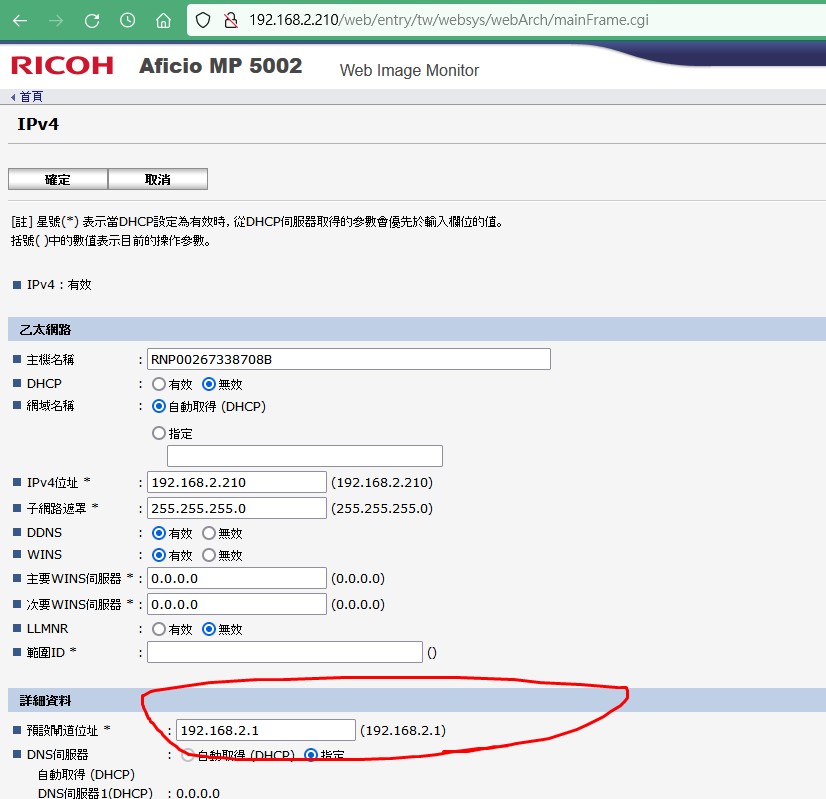Reload the page with refresh icon
826x799 pixels.
[92, 20]
